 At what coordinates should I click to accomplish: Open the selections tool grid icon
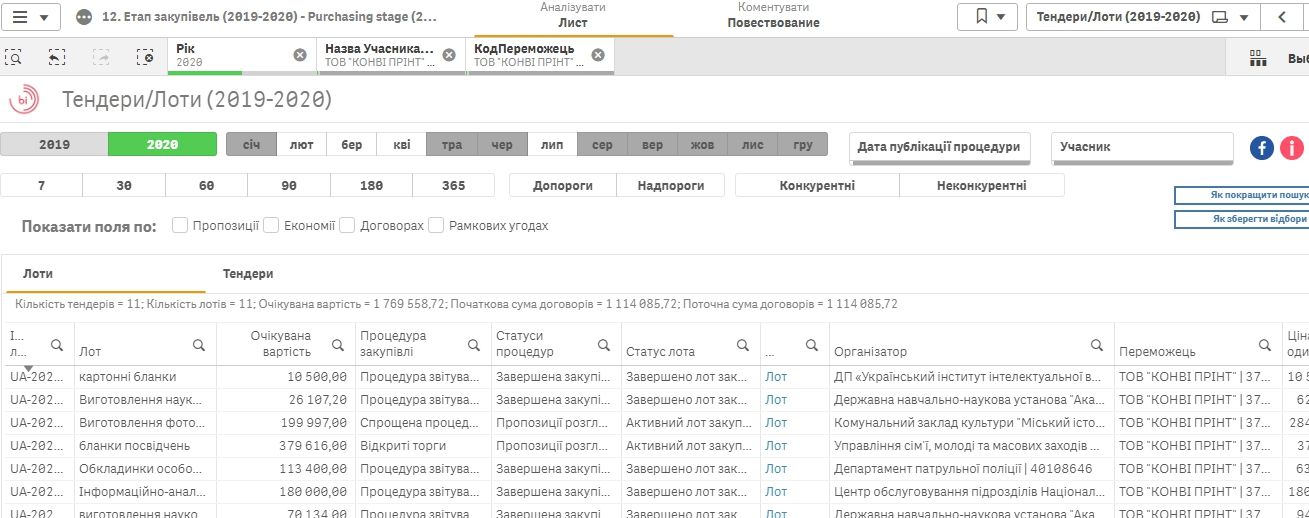pos(1258,58)
